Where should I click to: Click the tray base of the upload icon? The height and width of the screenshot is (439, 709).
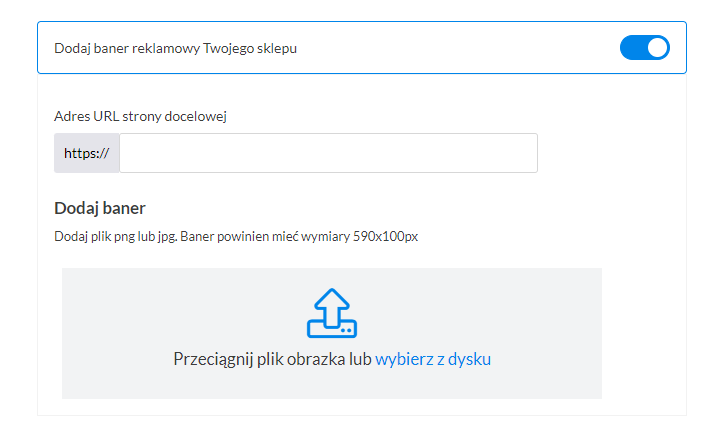[x=331, y=328]
